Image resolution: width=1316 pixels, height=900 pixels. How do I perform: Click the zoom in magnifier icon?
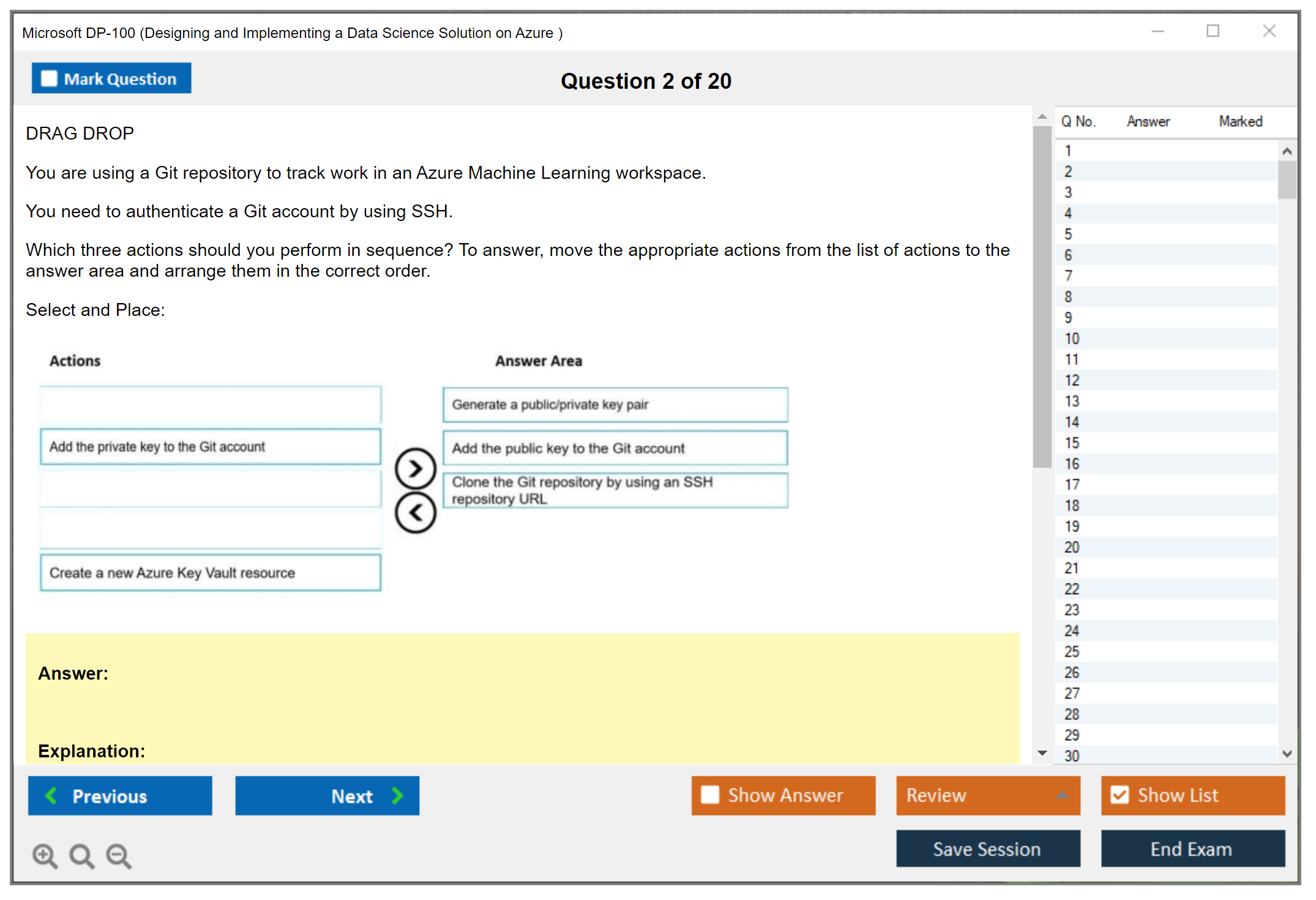tap(45, 855)
